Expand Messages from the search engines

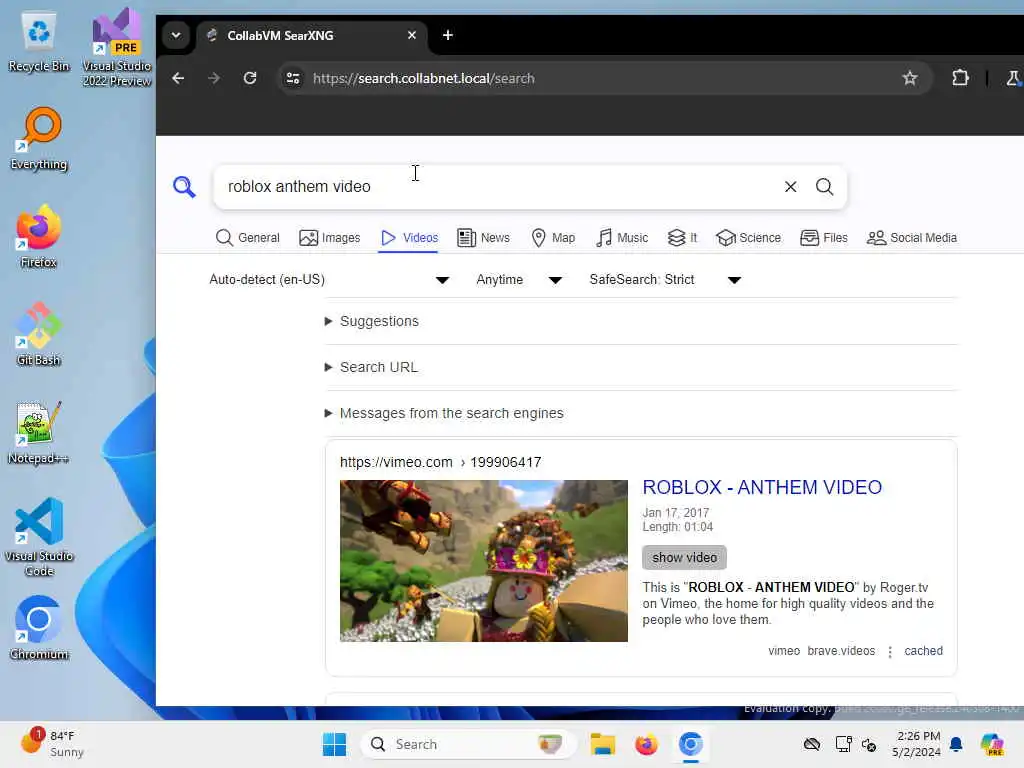pyautogui.click(x=444, y=413)
